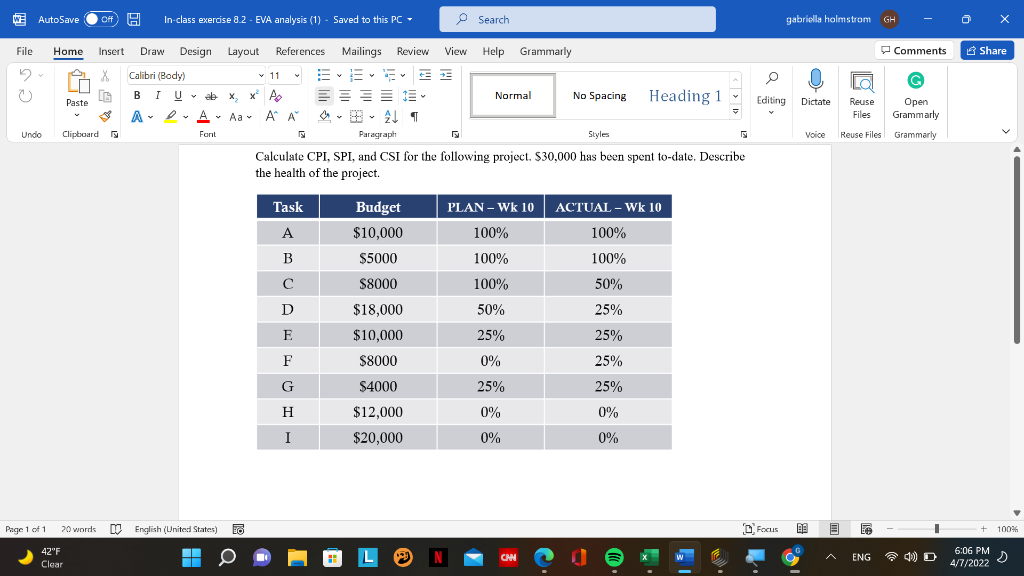Screen dimensions: 1024x576
Task: Switch to the Review ribbon tab
Action: [x=412, y=51]
